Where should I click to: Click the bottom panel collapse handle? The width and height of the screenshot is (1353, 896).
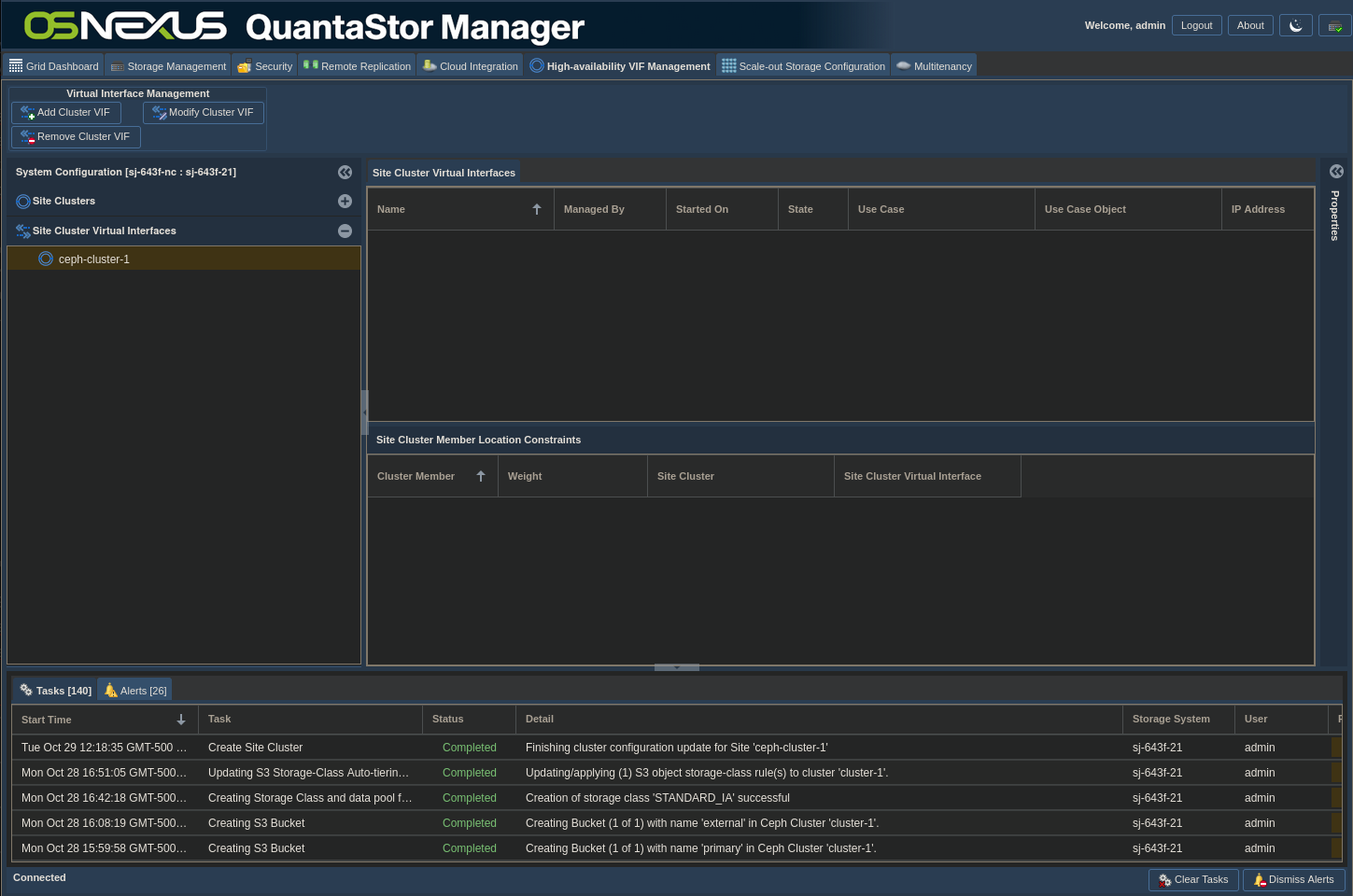[x=677, y=668]
